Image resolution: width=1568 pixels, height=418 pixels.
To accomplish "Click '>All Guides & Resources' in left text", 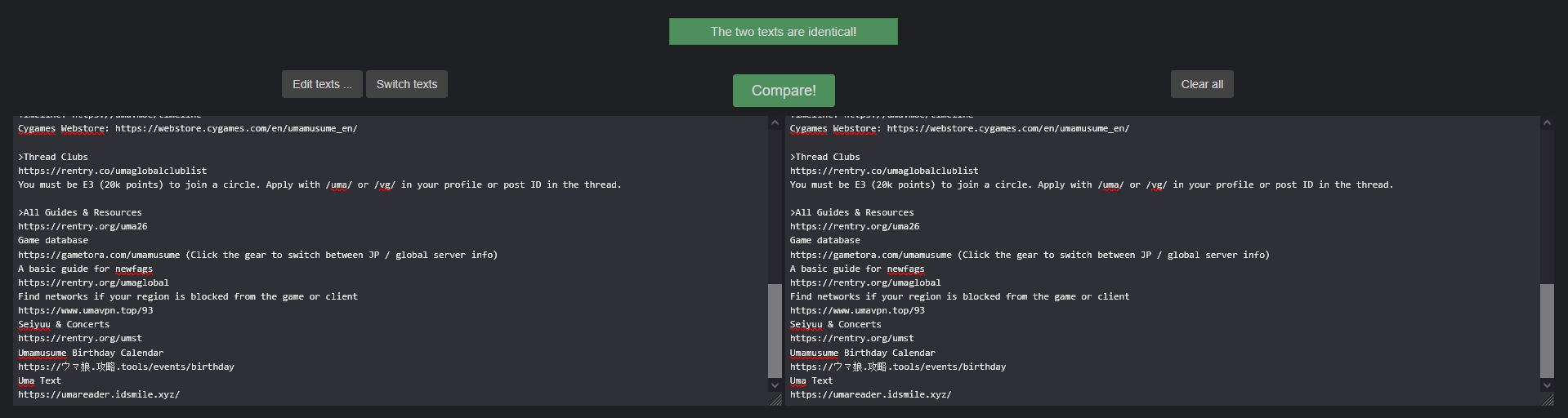I will (80, 212).
